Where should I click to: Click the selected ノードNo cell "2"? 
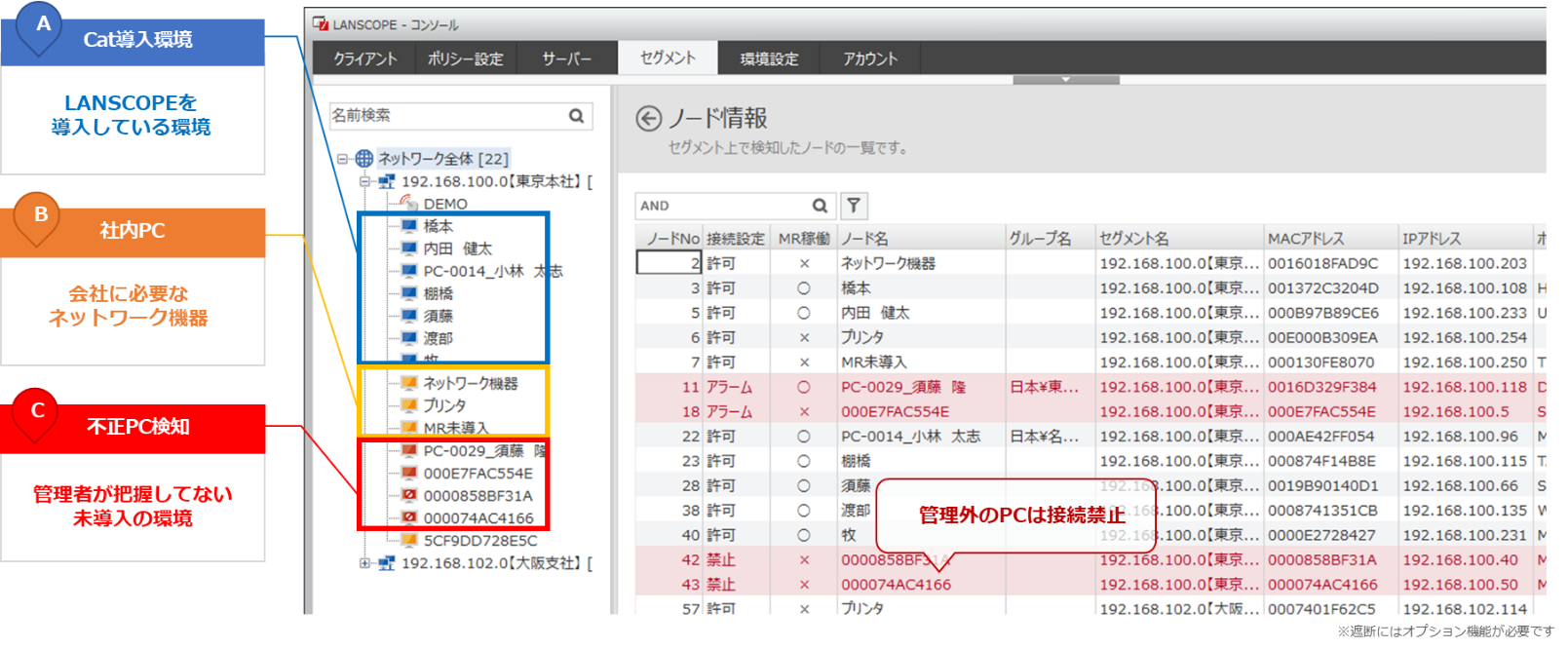click(x=669, y=263)
